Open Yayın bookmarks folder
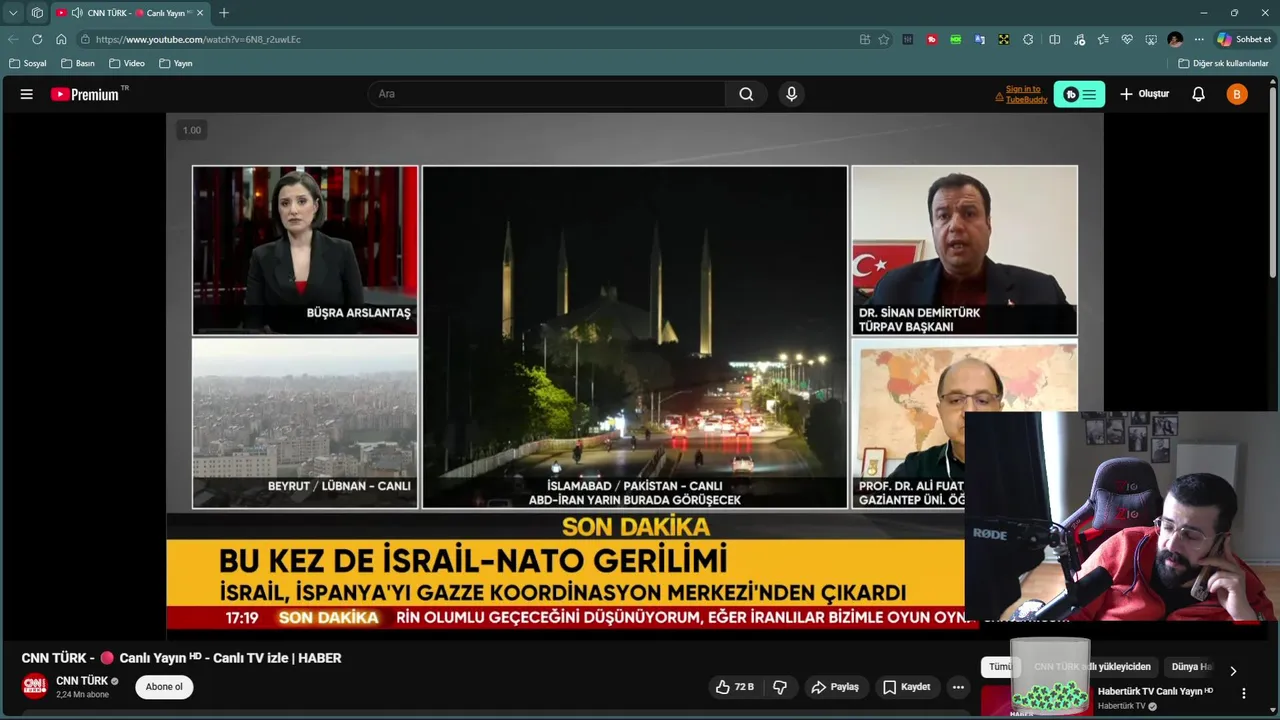1280x720 pixels. [x=176, y=63]
